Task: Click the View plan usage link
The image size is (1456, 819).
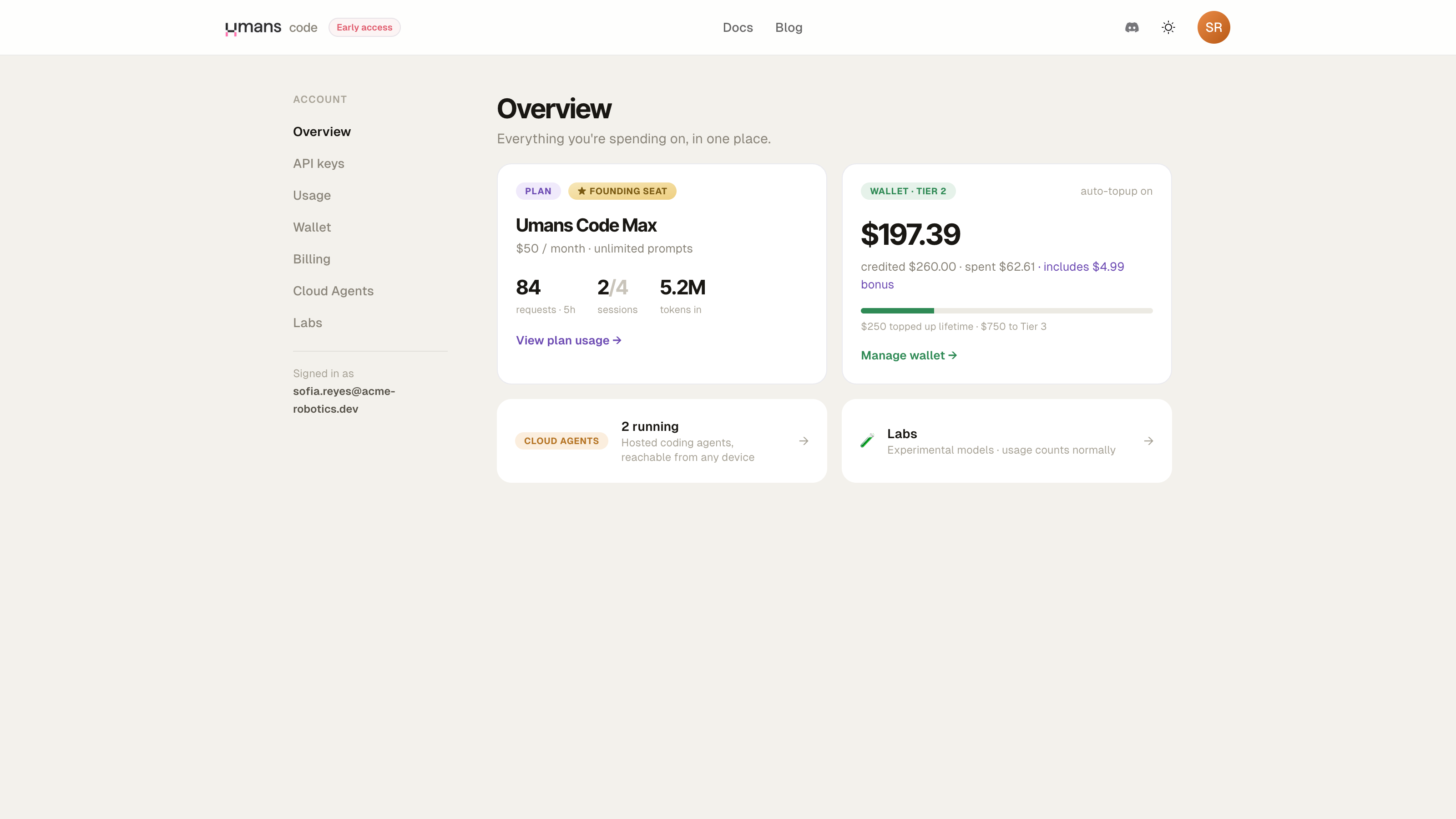Action: coord(568,340)
